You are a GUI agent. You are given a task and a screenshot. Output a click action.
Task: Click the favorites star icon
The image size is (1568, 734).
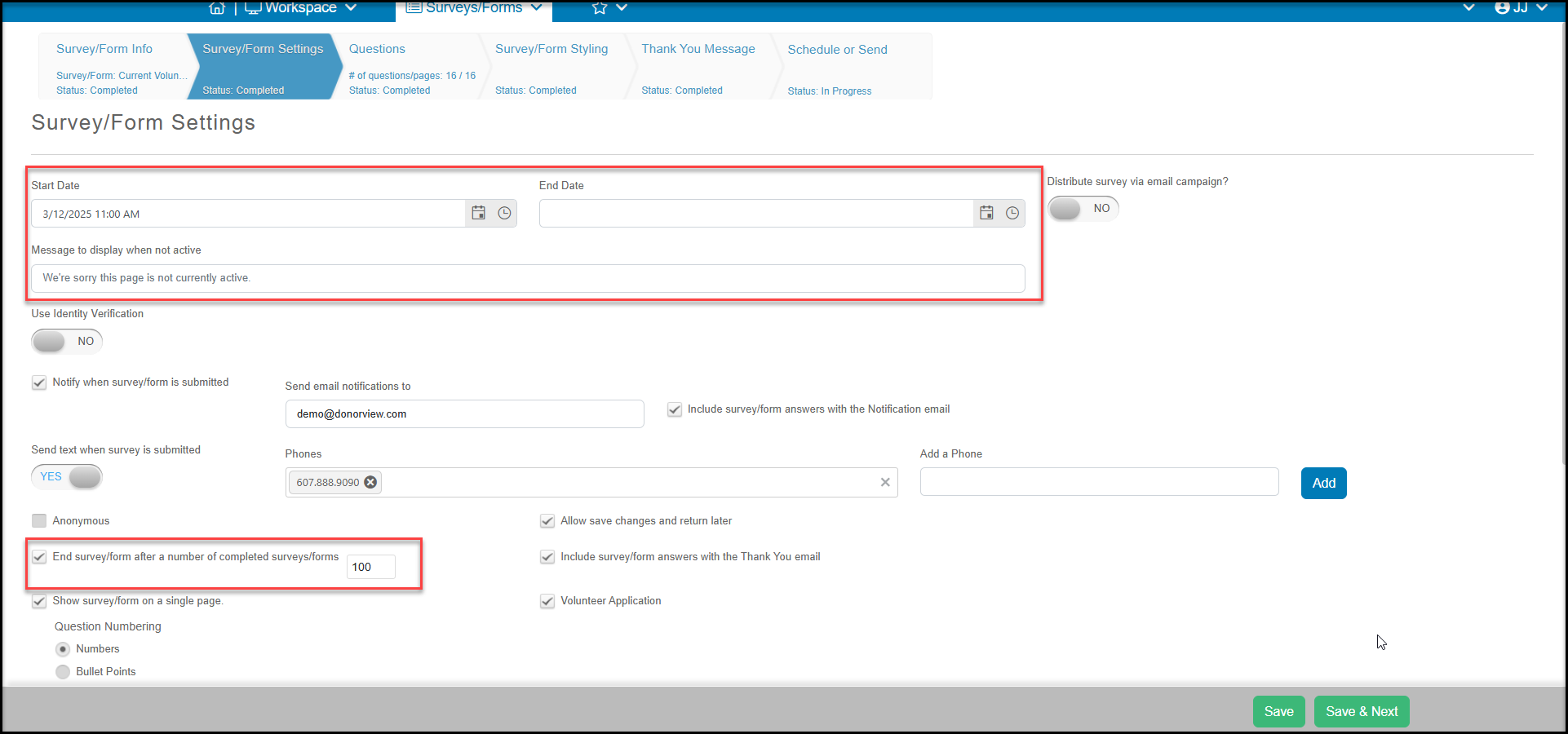(x=600, y=8)
